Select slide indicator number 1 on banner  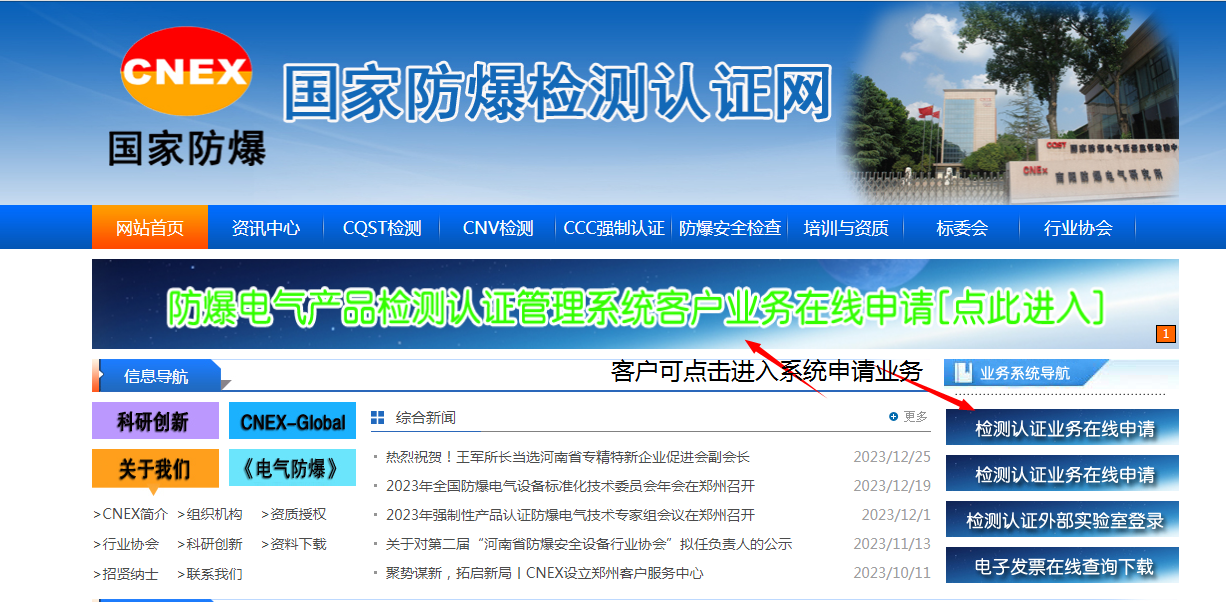click(1166, 334)
